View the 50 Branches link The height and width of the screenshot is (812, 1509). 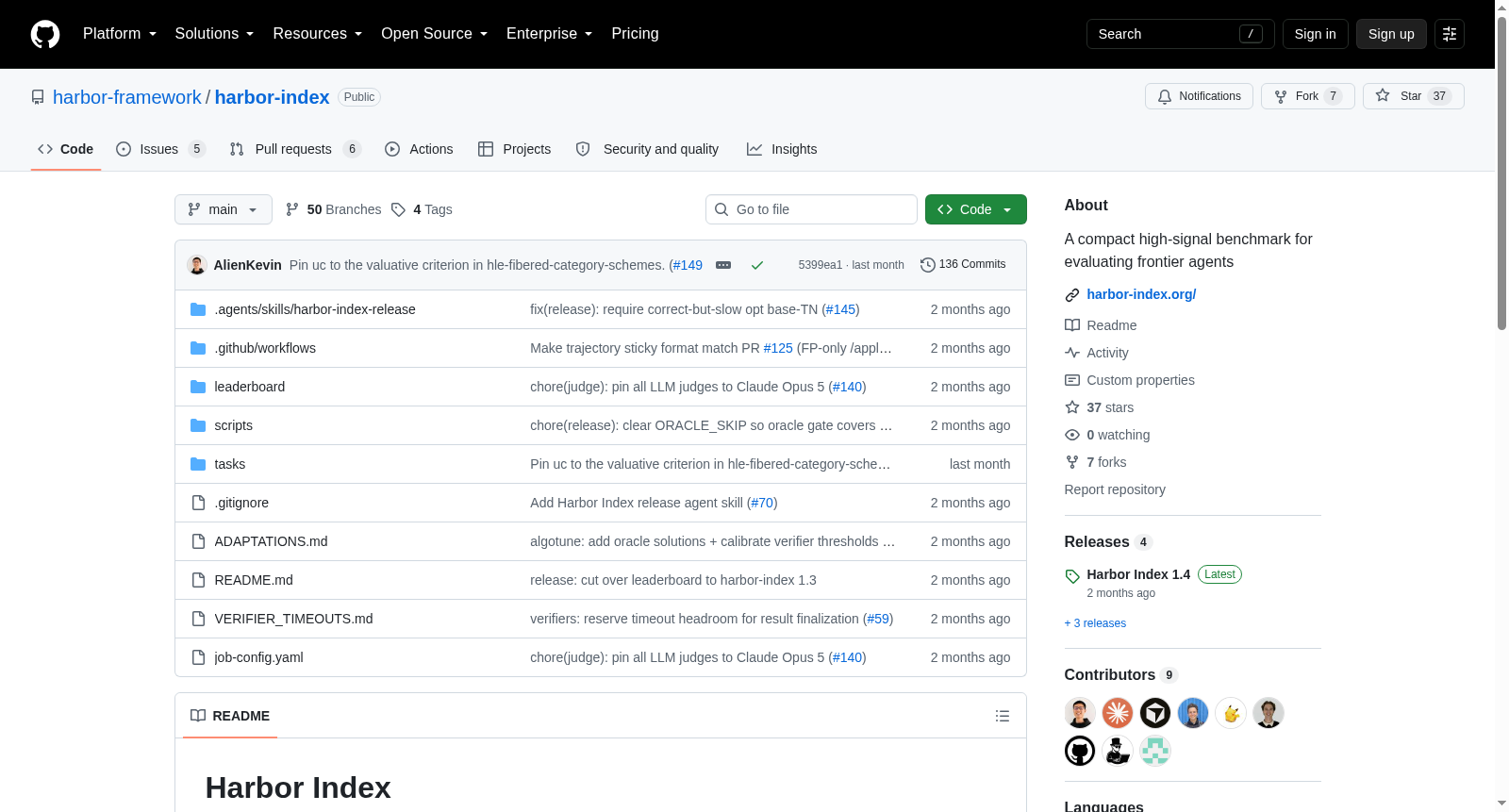[334, 209]
